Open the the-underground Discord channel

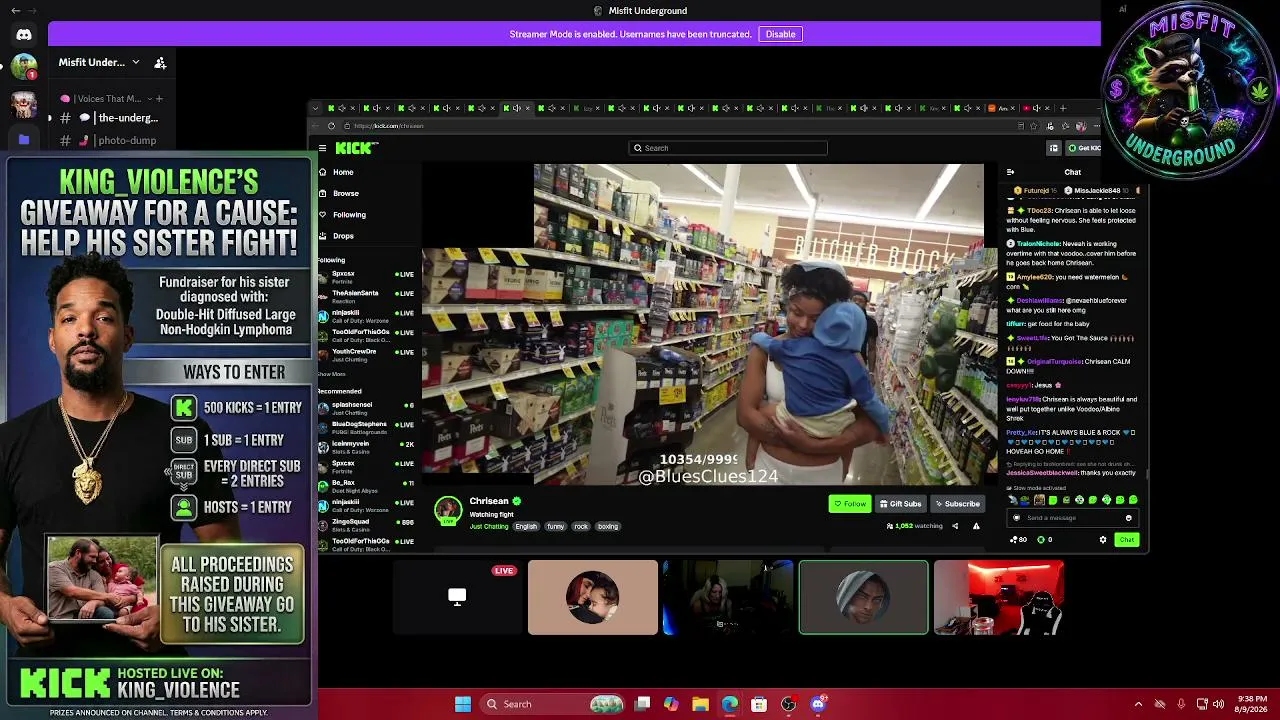[x=110, y=118]
